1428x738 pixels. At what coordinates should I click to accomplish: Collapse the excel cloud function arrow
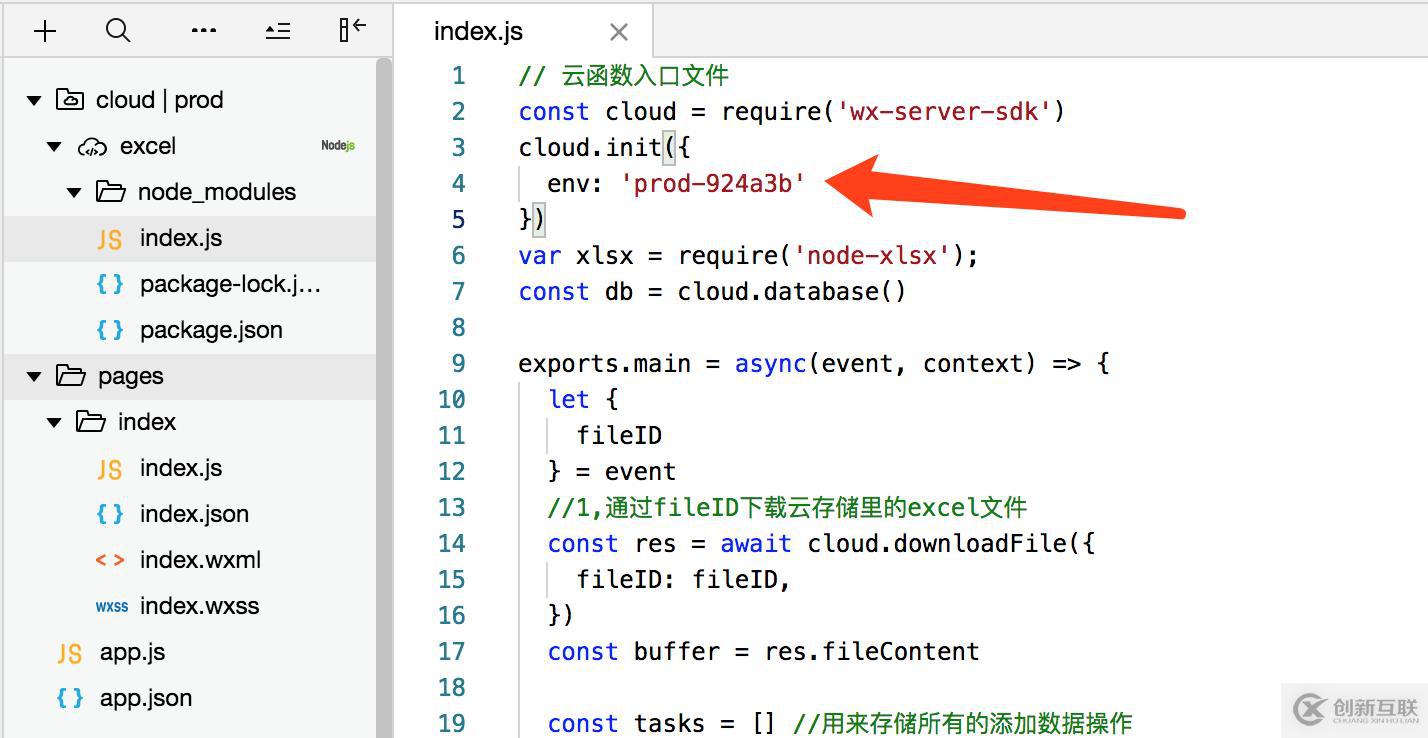[54, 146]
